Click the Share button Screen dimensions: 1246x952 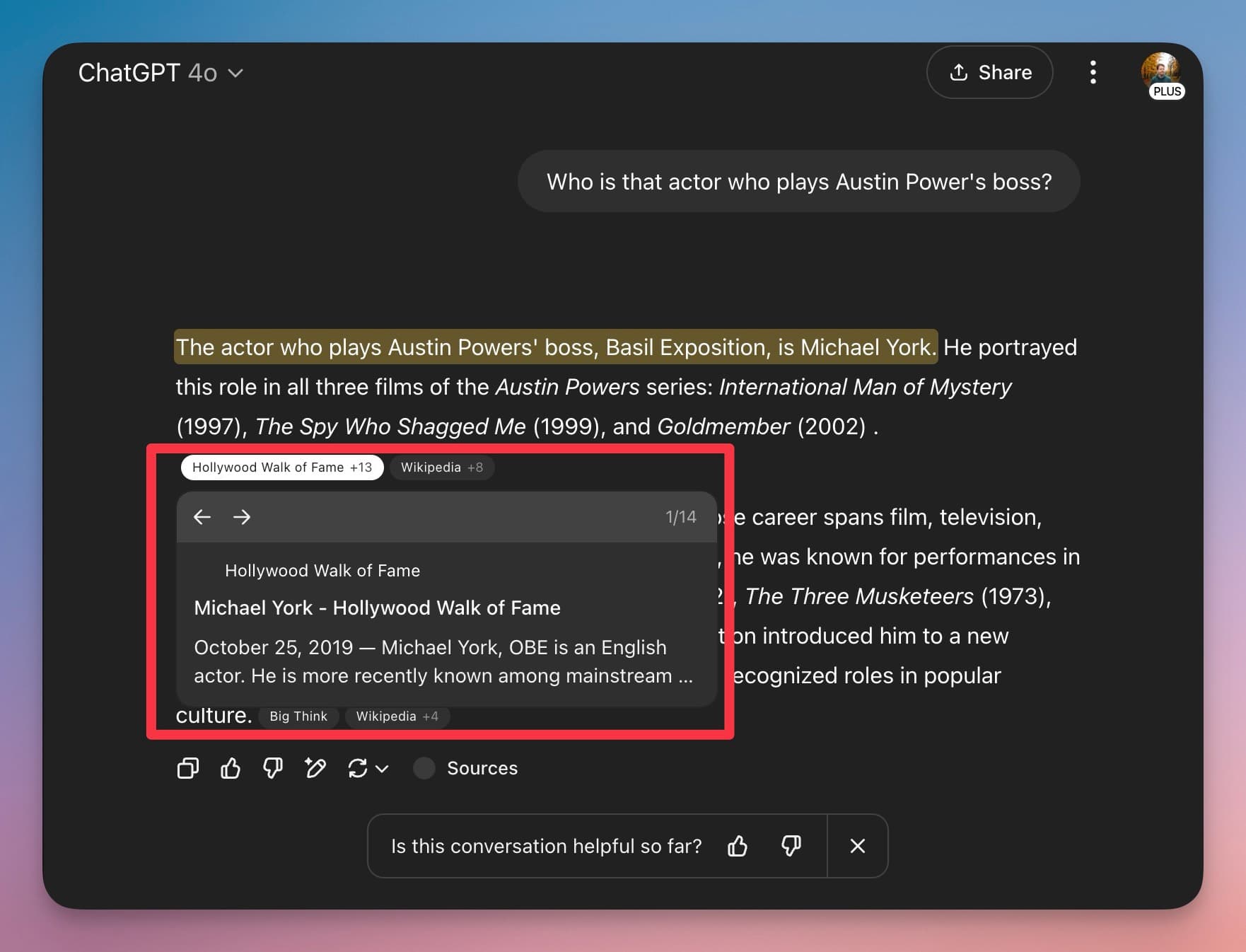(989, 72)
